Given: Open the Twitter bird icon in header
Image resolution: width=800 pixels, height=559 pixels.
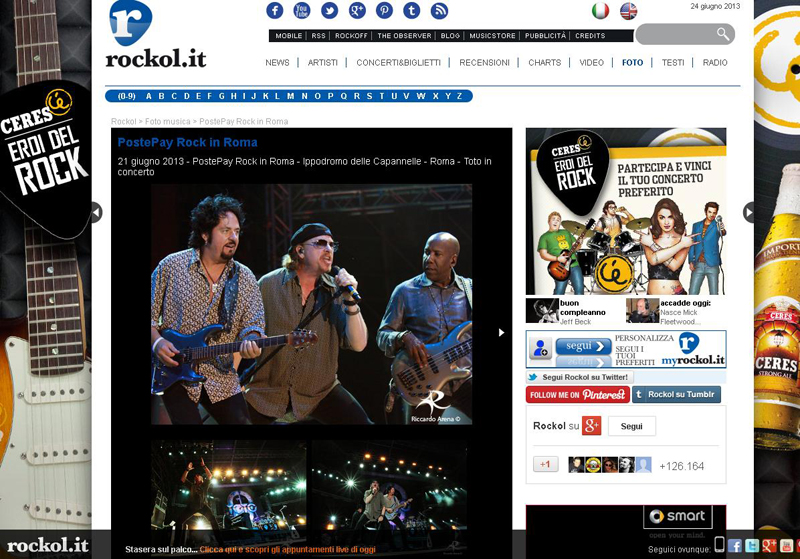Looking at the screenshot, I should coord(329,10).
